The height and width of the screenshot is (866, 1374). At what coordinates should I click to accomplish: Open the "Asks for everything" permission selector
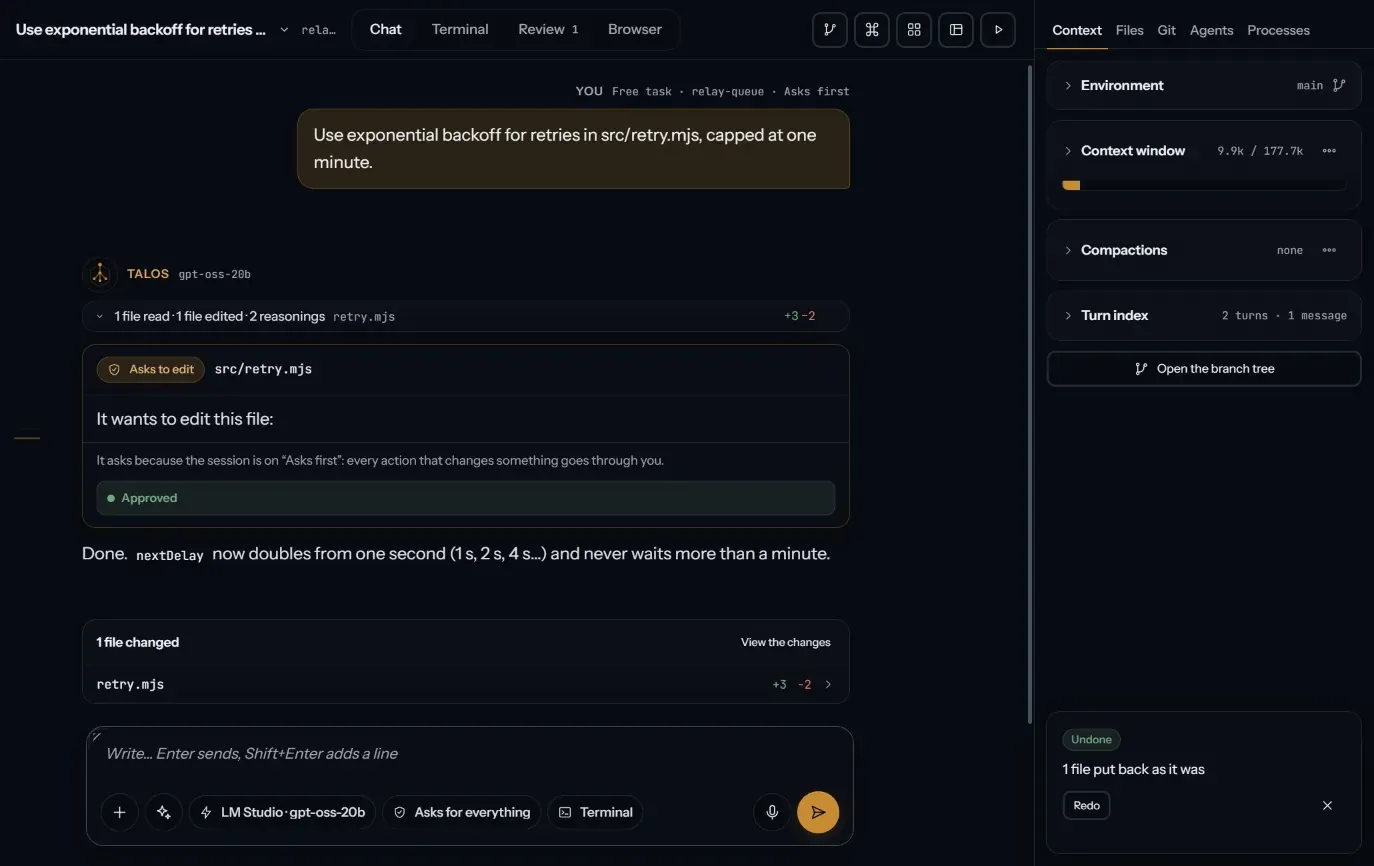(x=462, y=812)
